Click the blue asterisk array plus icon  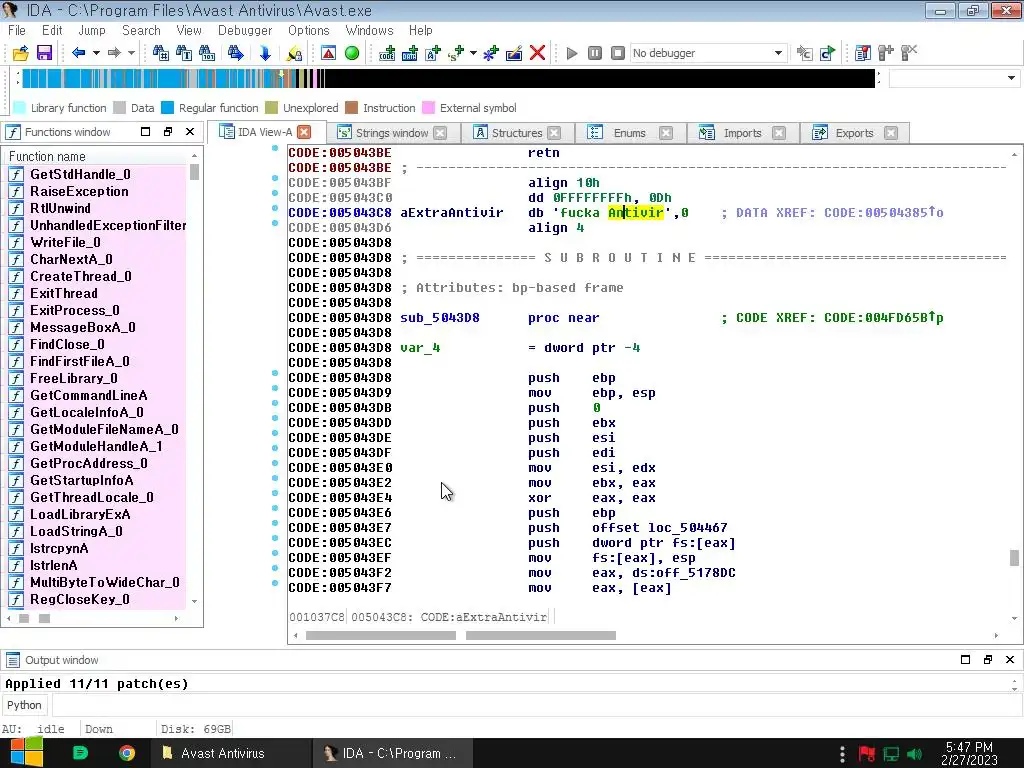tap(490, 53)
